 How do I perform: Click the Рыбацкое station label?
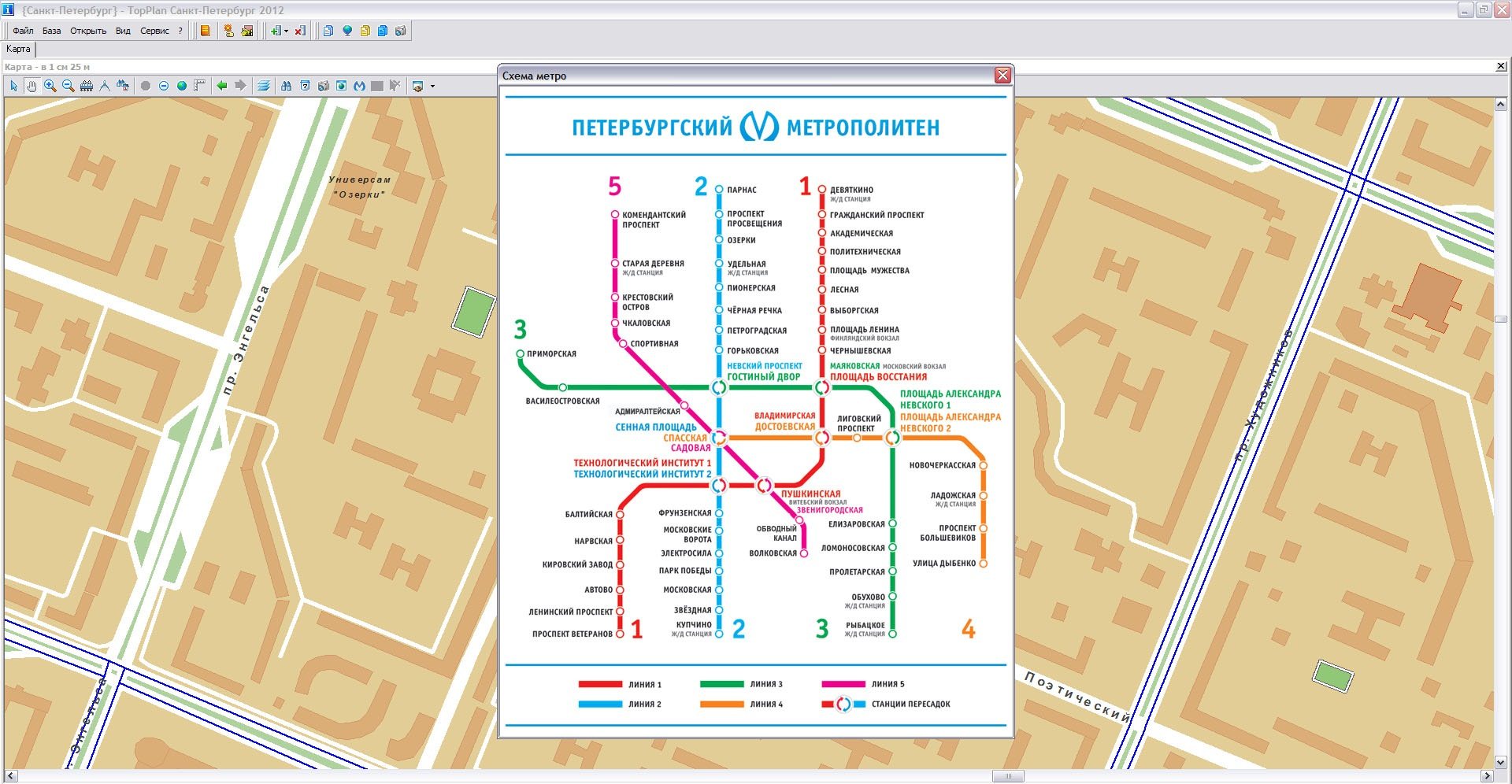(x=865, y=625)
